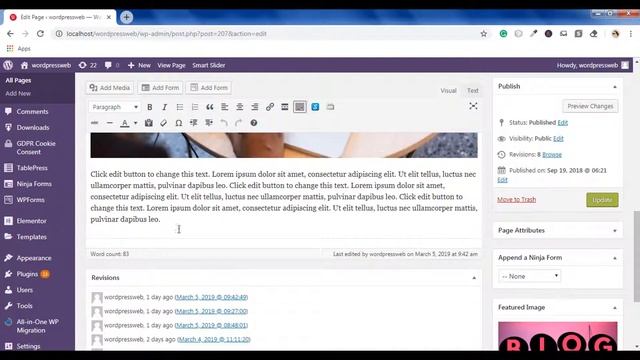Collapse the Revisions panel
640x360 pixels.
[x=474, y=278]
